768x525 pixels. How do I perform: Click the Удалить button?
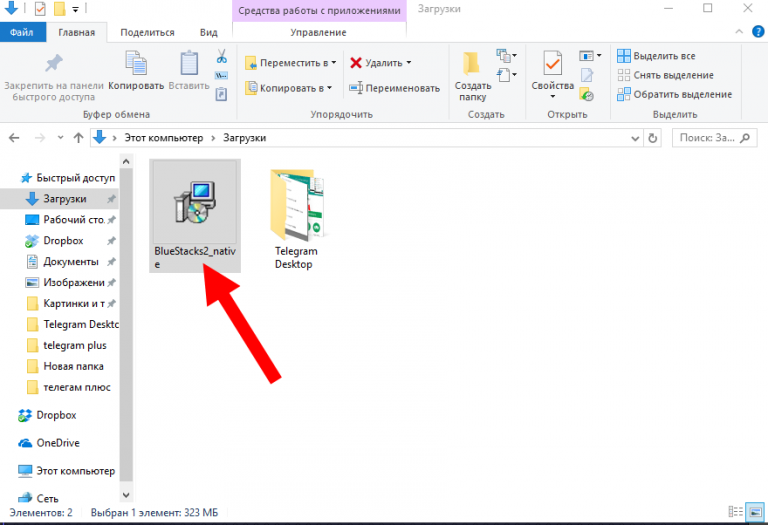[377, 63]
